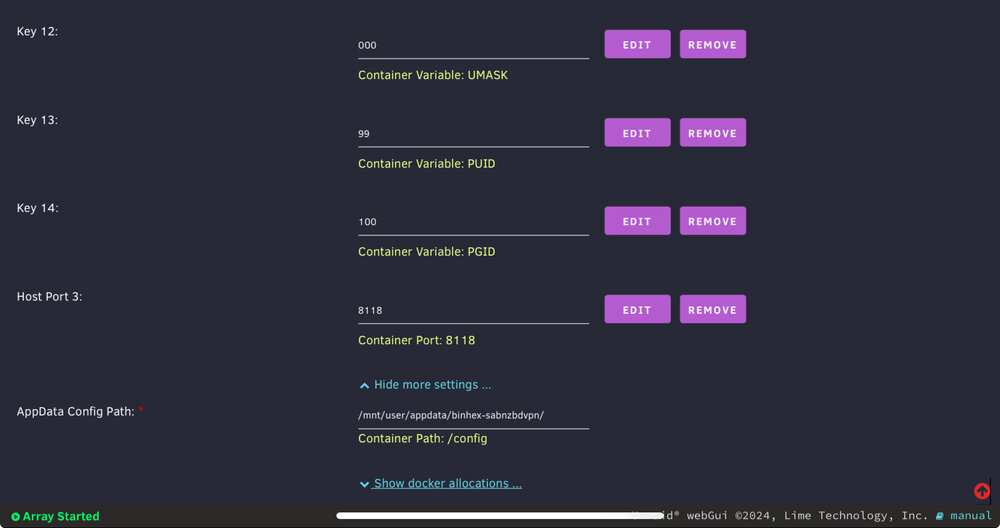Click the AppData Config Path label
This screenshot has width=1000, height=528.
pos(75,411)
